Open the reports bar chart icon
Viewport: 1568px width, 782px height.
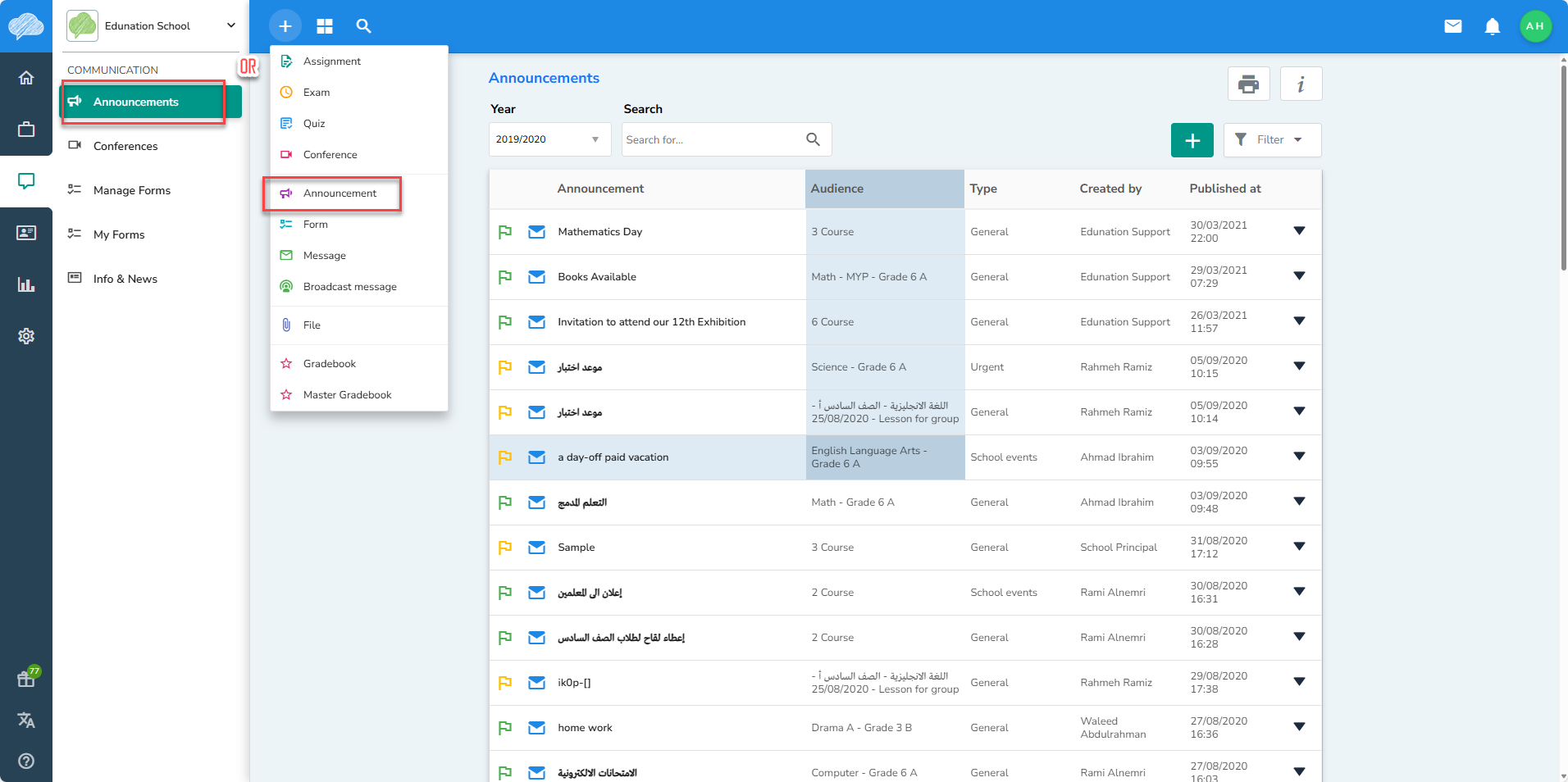[26, 284]
